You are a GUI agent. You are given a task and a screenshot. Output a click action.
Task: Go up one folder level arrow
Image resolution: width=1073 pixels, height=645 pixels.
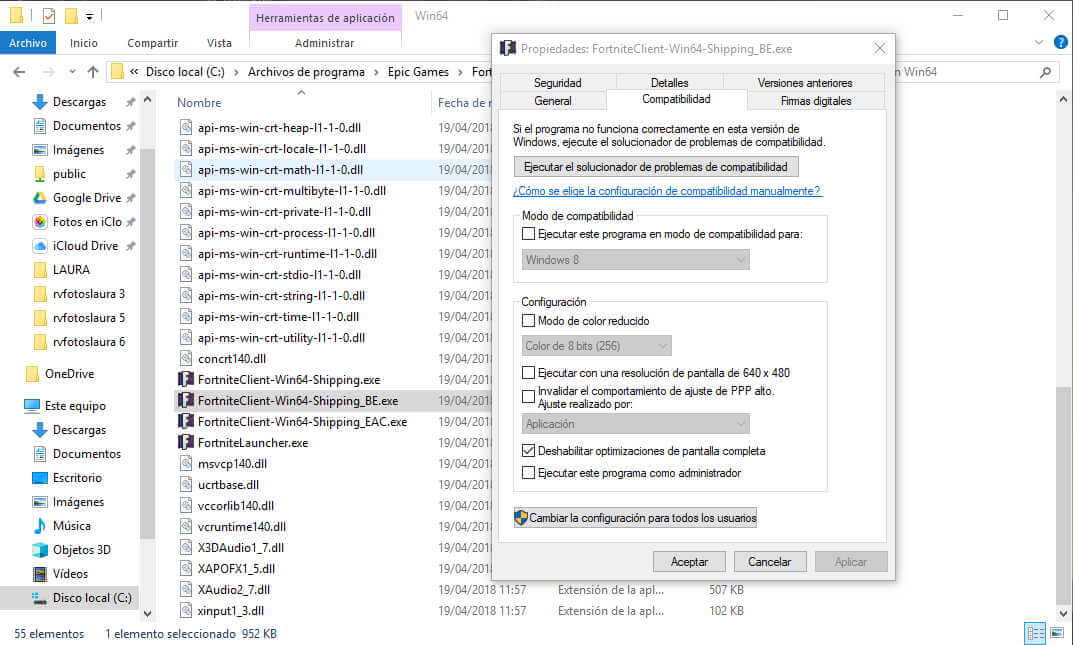[93, 72]
